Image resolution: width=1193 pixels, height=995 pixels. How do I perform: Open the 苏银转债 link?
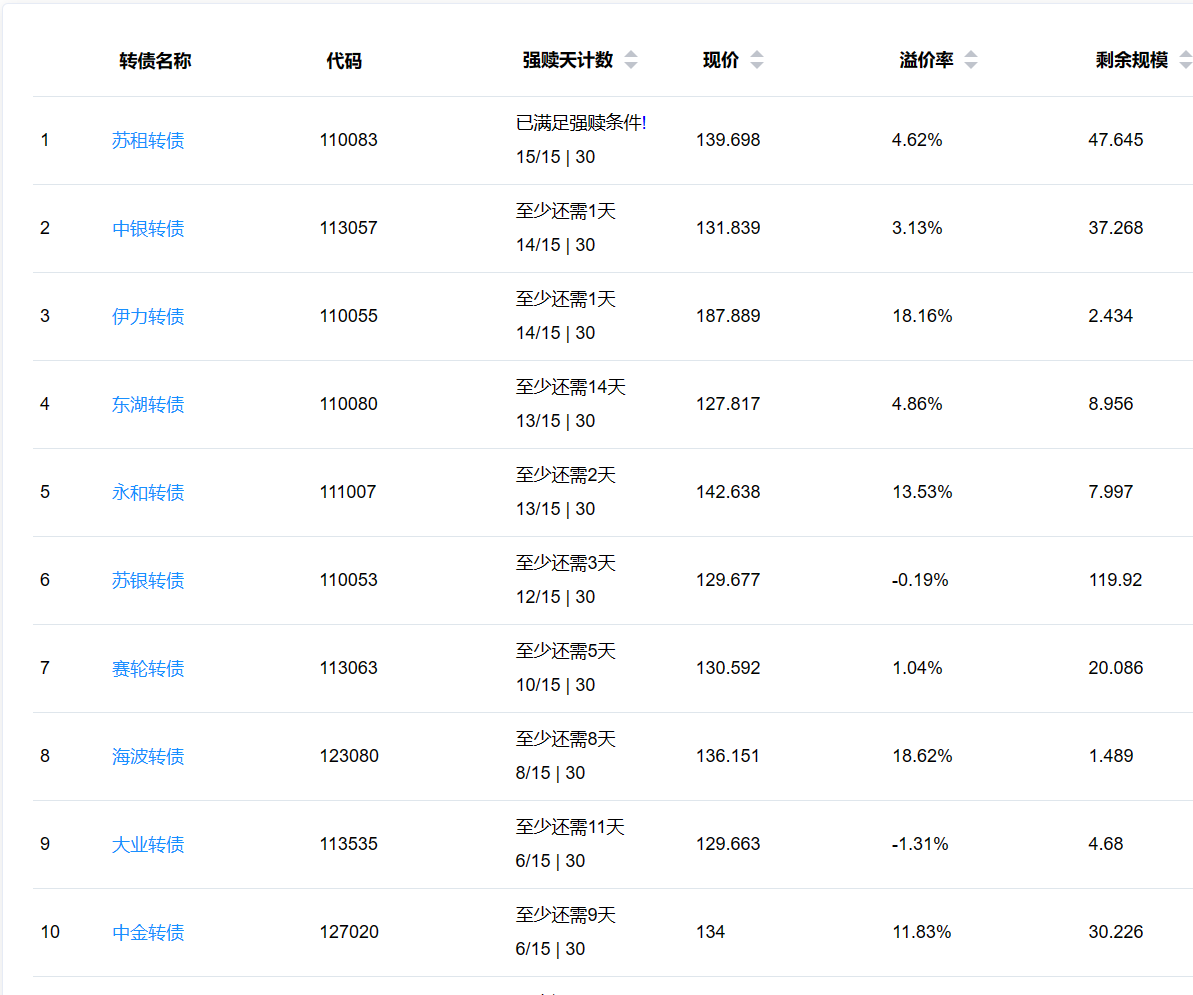point(148,580)
